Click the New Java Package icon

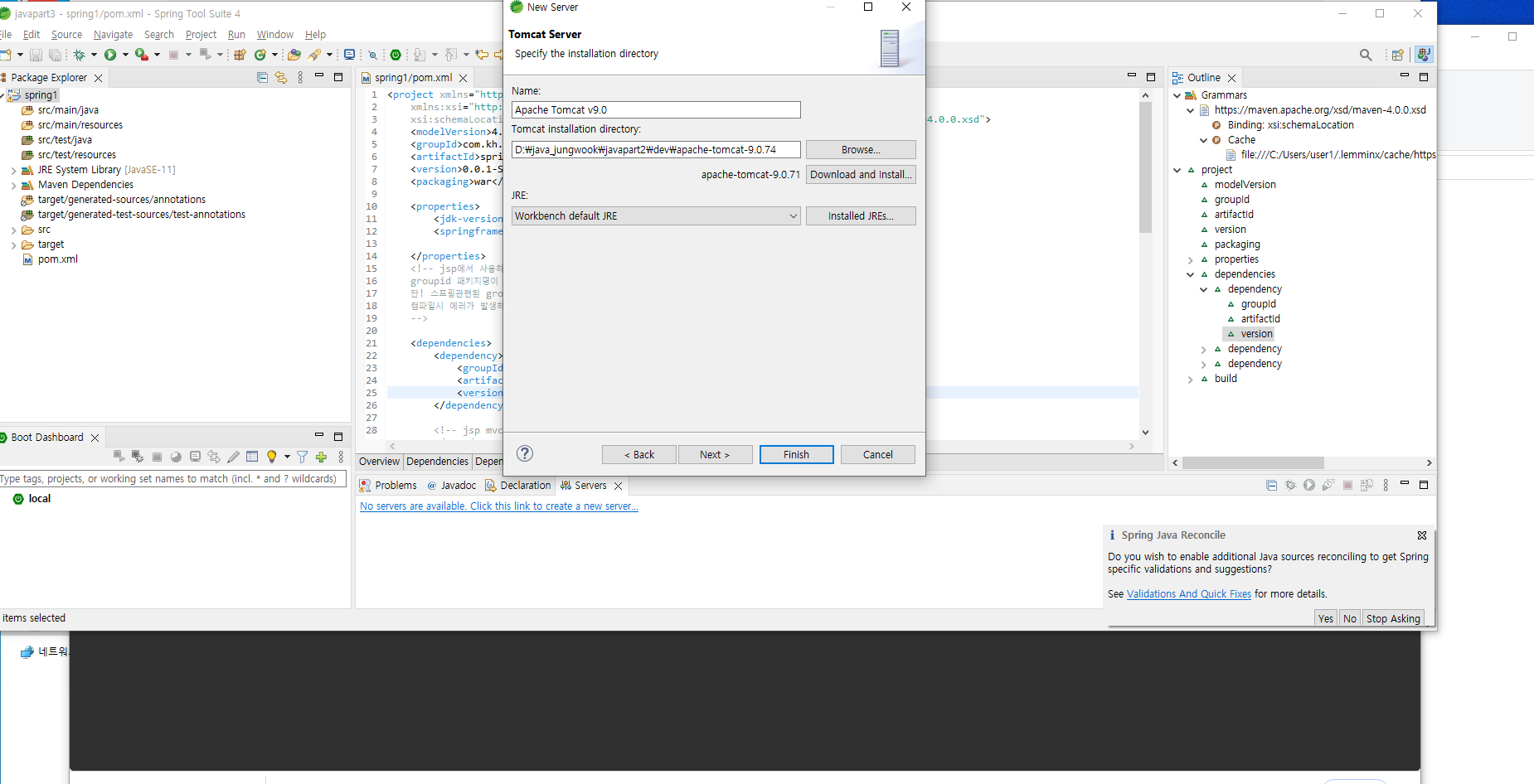tap(240, 55)
